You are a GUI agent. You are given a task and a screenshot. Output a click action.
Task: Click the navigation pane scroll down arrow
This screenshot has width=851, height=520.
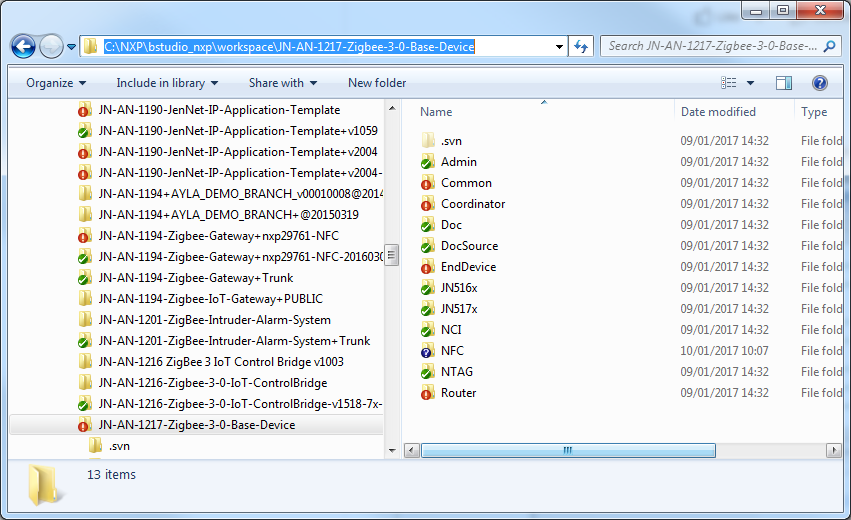click(x=392, y=451)
